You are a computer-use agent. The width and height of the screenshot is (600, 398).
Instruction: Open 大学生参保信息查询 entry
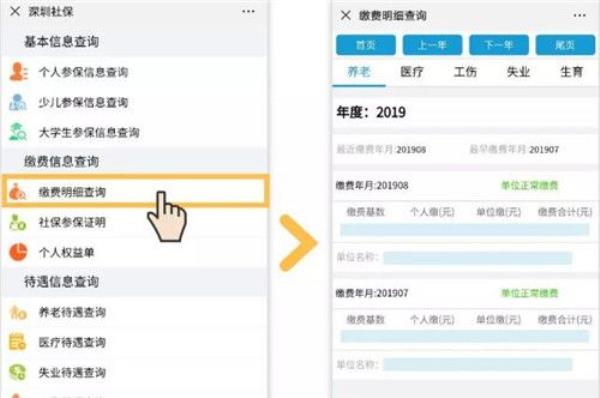[x=134, y=132]
